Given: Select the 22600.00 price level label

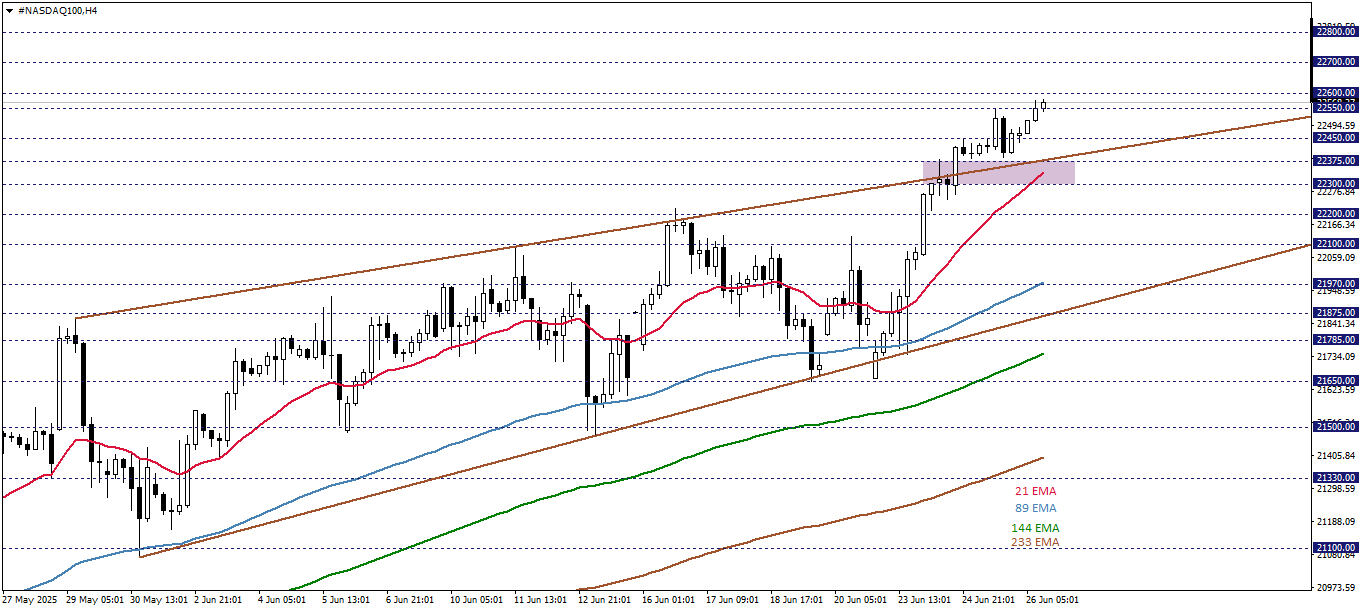Looking at the screenshot, I should pyautogui.click(x=1335, y=93).
